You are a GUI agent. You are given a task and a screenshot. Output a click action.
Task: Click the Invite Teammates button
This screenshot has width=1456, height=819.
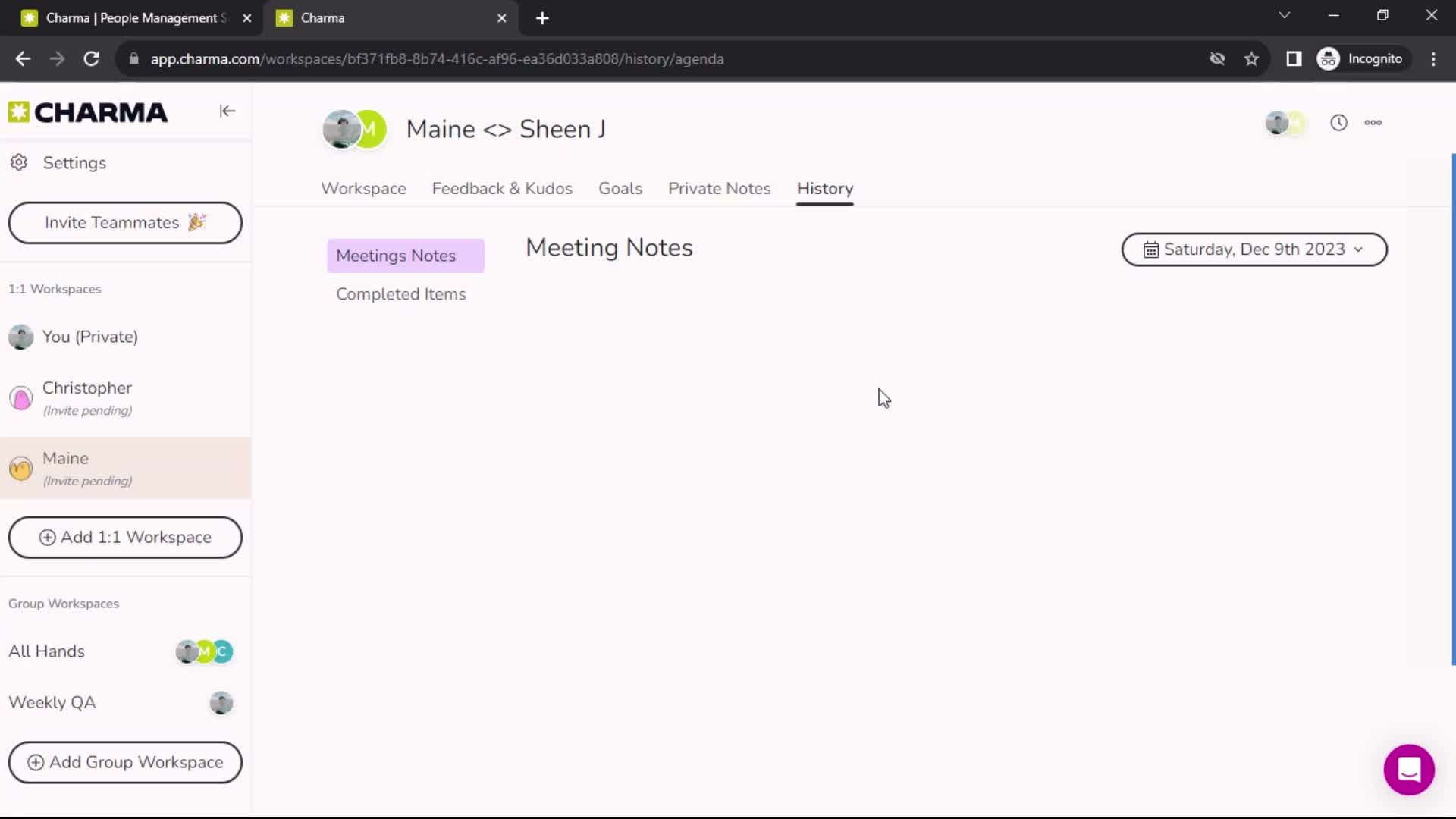coord(125,223)
